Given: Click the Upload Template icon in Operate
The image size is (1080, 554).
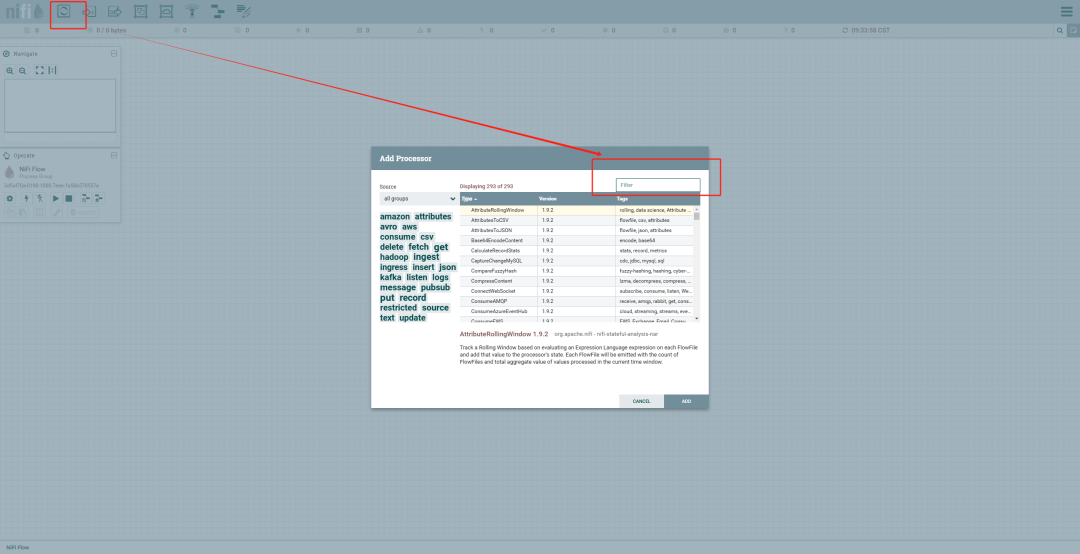Looking at the screenshot, I should (x=99, y=198).
